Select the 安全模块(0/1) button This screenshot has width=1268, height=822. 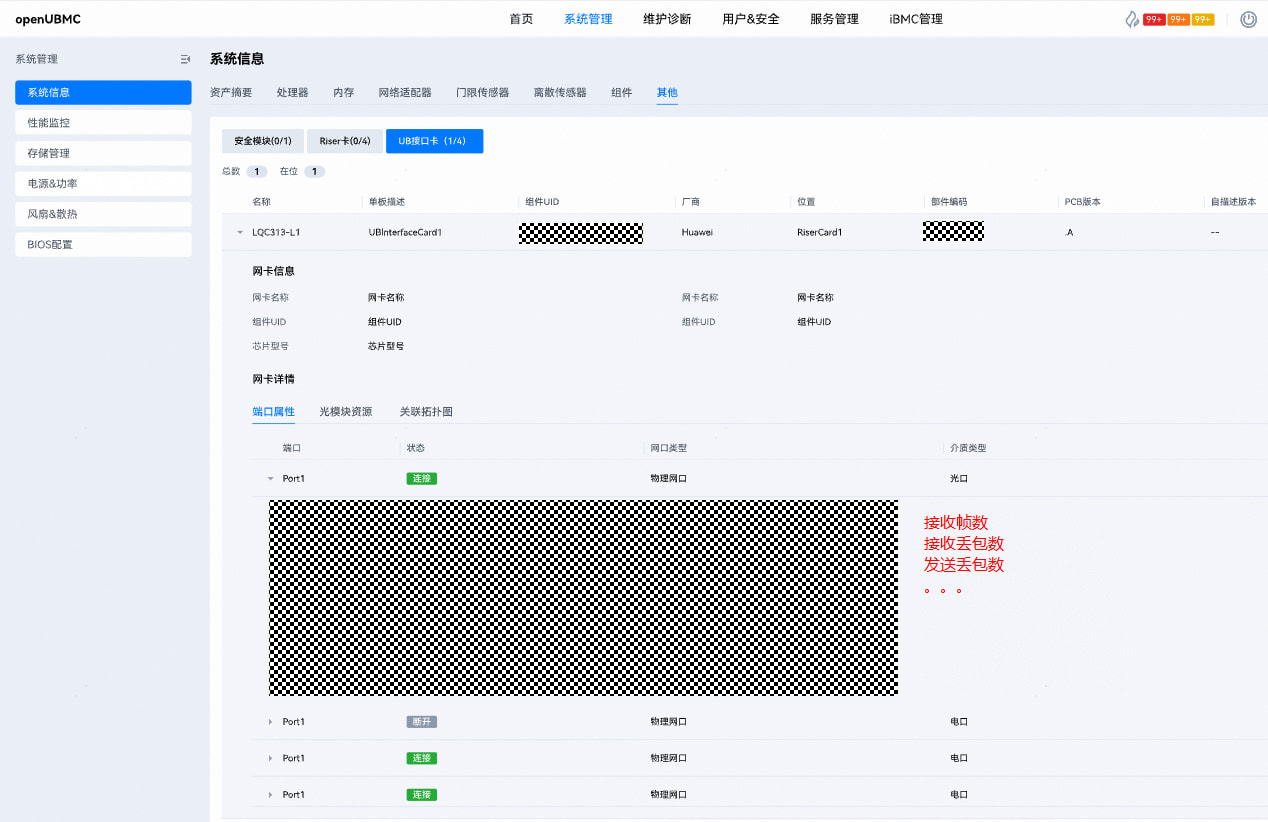tap(263, 141)
